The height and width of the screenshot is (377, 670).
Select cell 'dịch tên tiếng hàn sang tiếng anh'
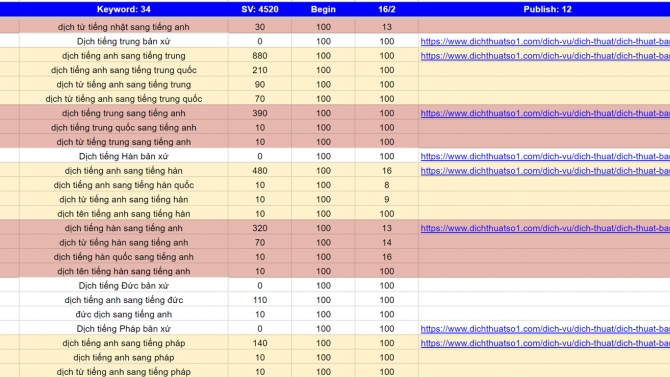pyautogui.click(x=123, y=271)
